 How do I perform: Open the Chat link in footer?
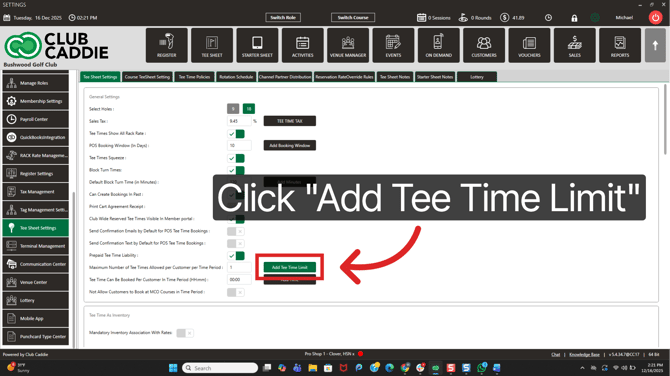tap(555, 355)
